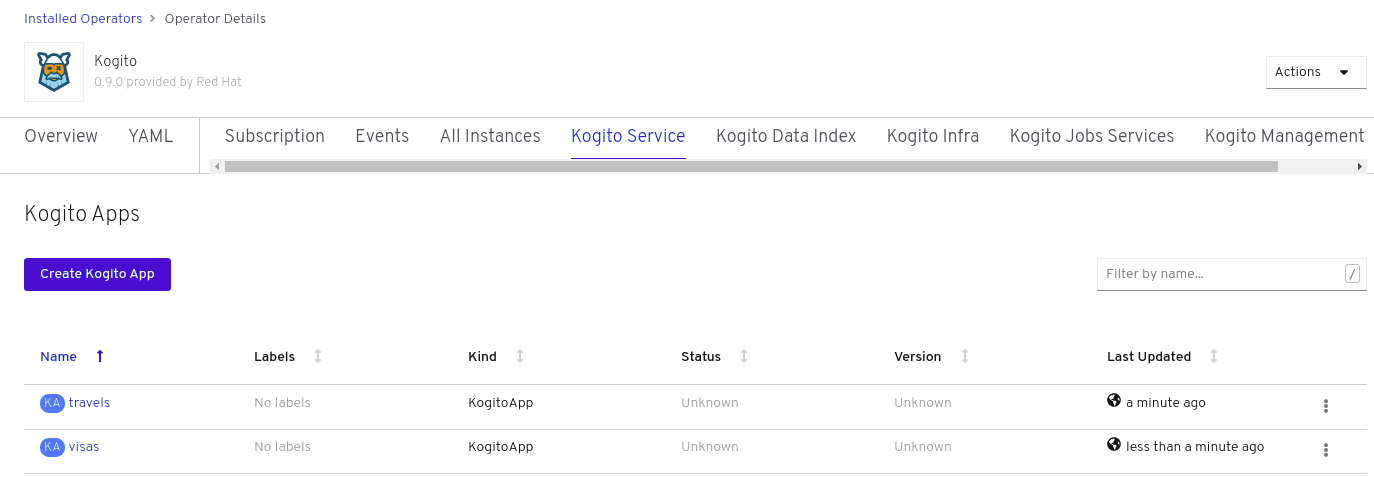Viewport: 1374px width, 477px height.
Task: Click Create Kogito App button
Action: coord(97,274)
